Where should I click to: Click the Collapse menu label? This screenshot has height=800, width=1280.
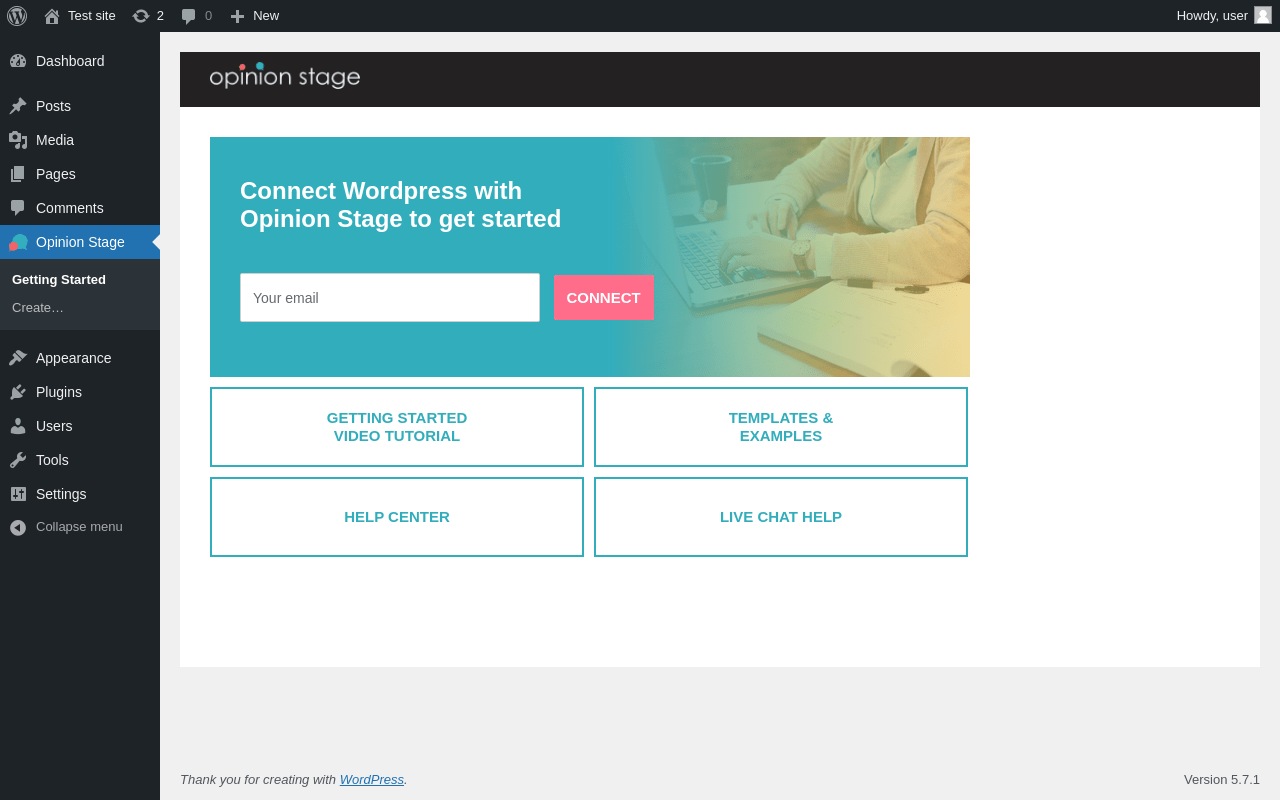(x=79, y=527)
